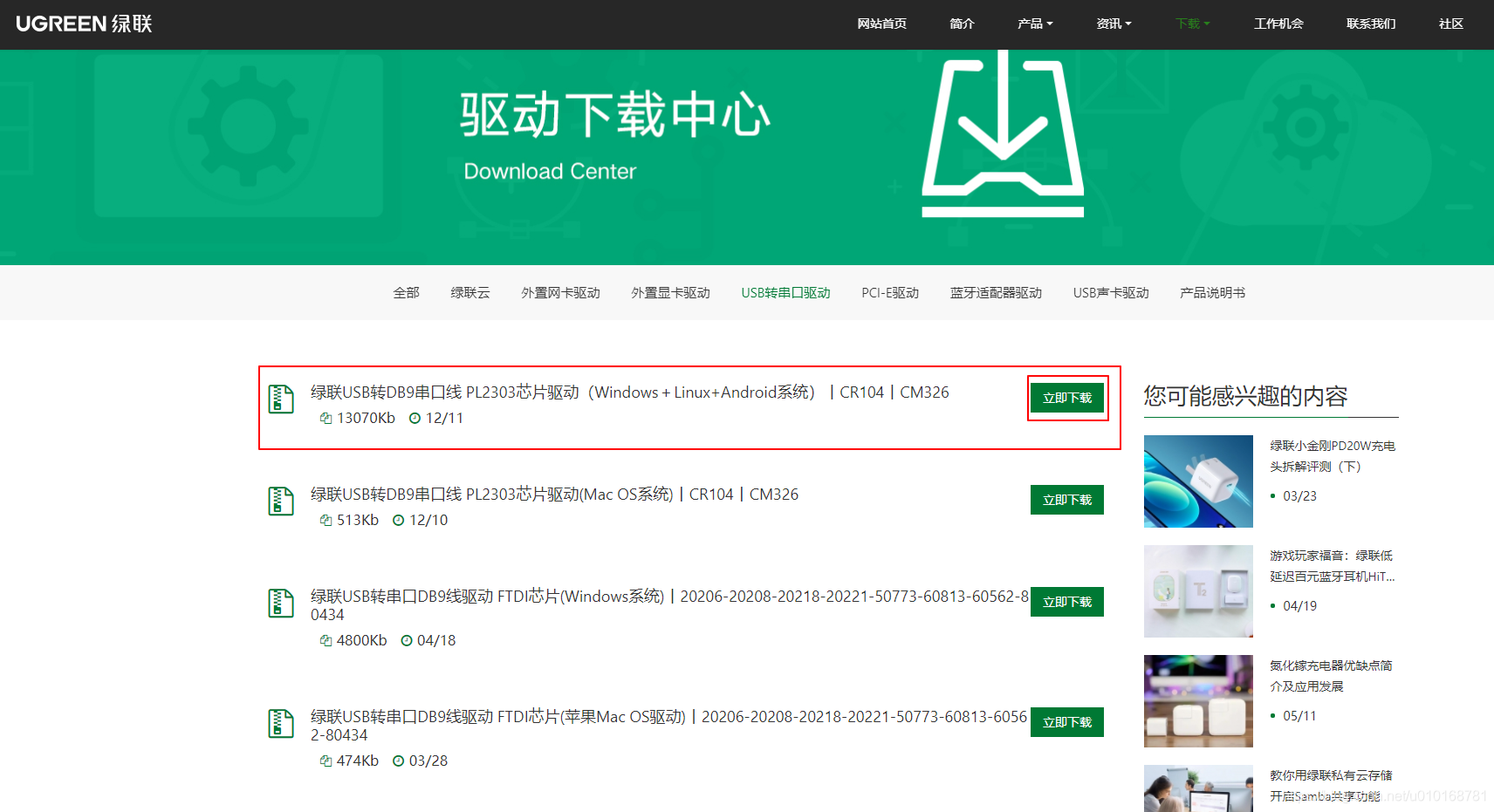
Task: Expand the 下载 dropdown in the top navigation
Action: click(x=1192, y=24)
